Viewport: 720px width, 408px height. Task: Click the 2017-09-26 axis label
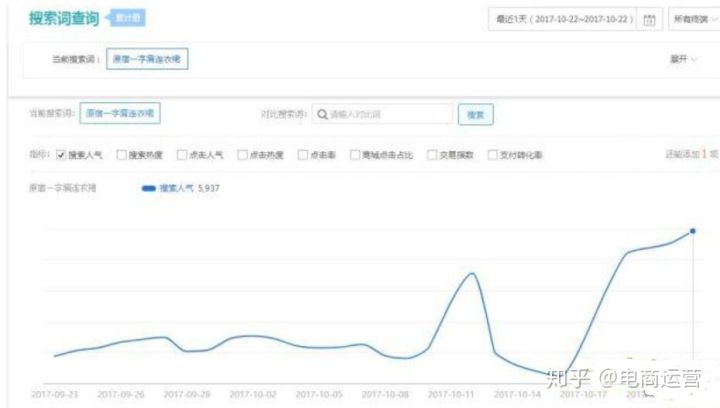pos(121,394)
